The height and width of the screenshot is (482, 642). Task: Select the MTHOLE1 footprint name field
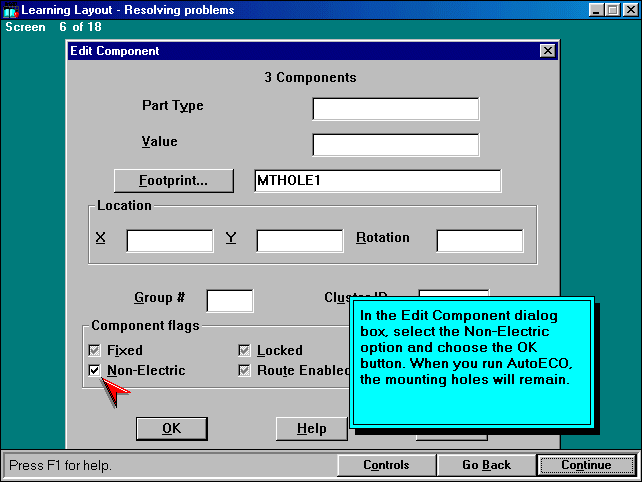[377, 181]
